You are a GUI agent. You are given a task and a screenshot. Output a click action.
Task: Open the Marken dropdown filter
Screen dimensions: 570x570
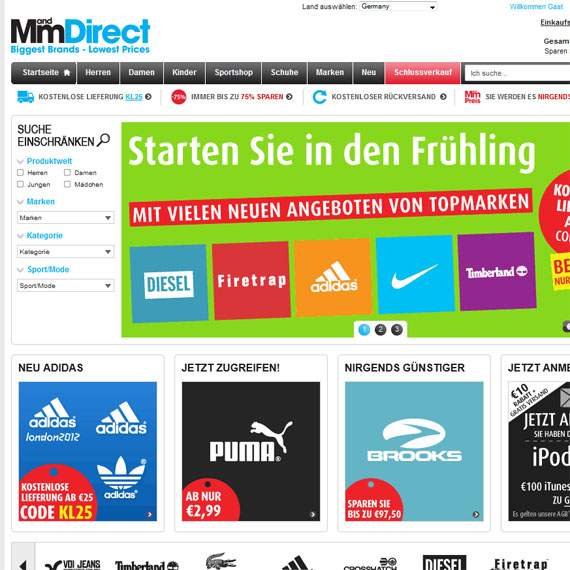pos(65,218)
